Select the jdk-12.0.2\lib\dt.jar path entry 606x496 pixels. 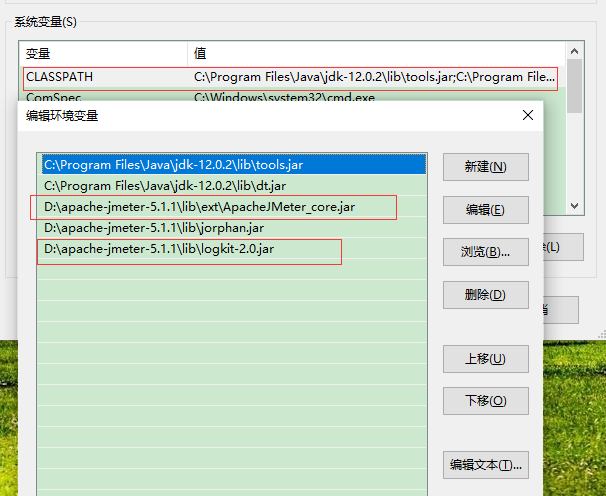(x=232, y=186)
